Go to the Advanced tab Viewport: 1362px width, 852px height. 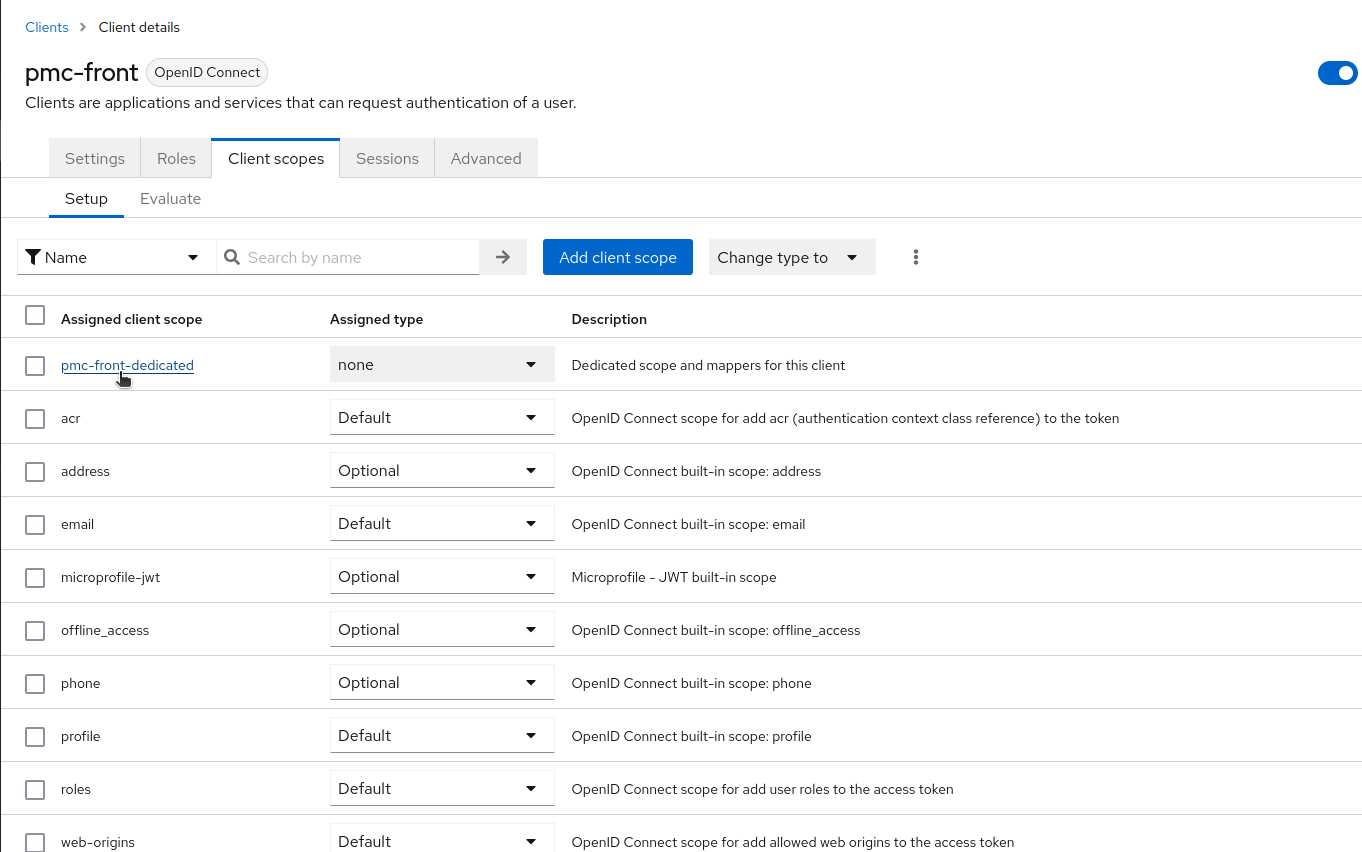[486, 158]
